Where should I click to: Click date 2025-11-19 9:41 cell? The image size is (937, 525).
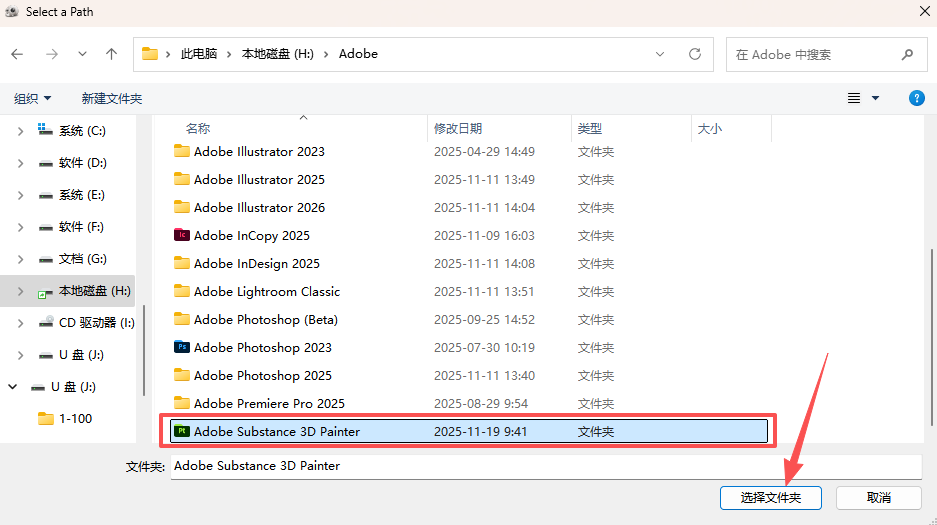click(480, 432)
